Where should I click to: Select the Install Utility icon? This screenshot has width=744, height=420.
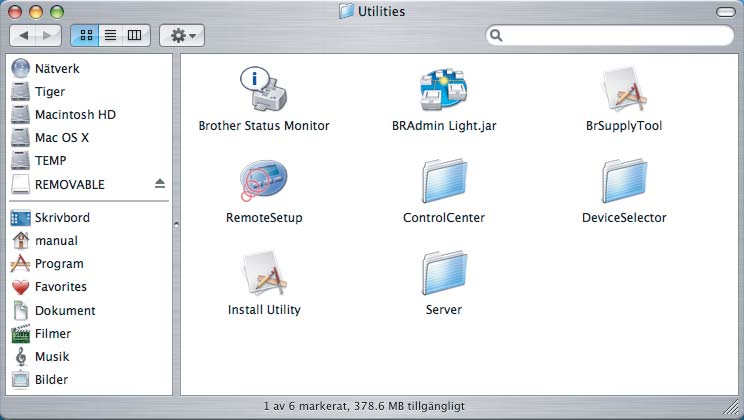pos(264,273)
